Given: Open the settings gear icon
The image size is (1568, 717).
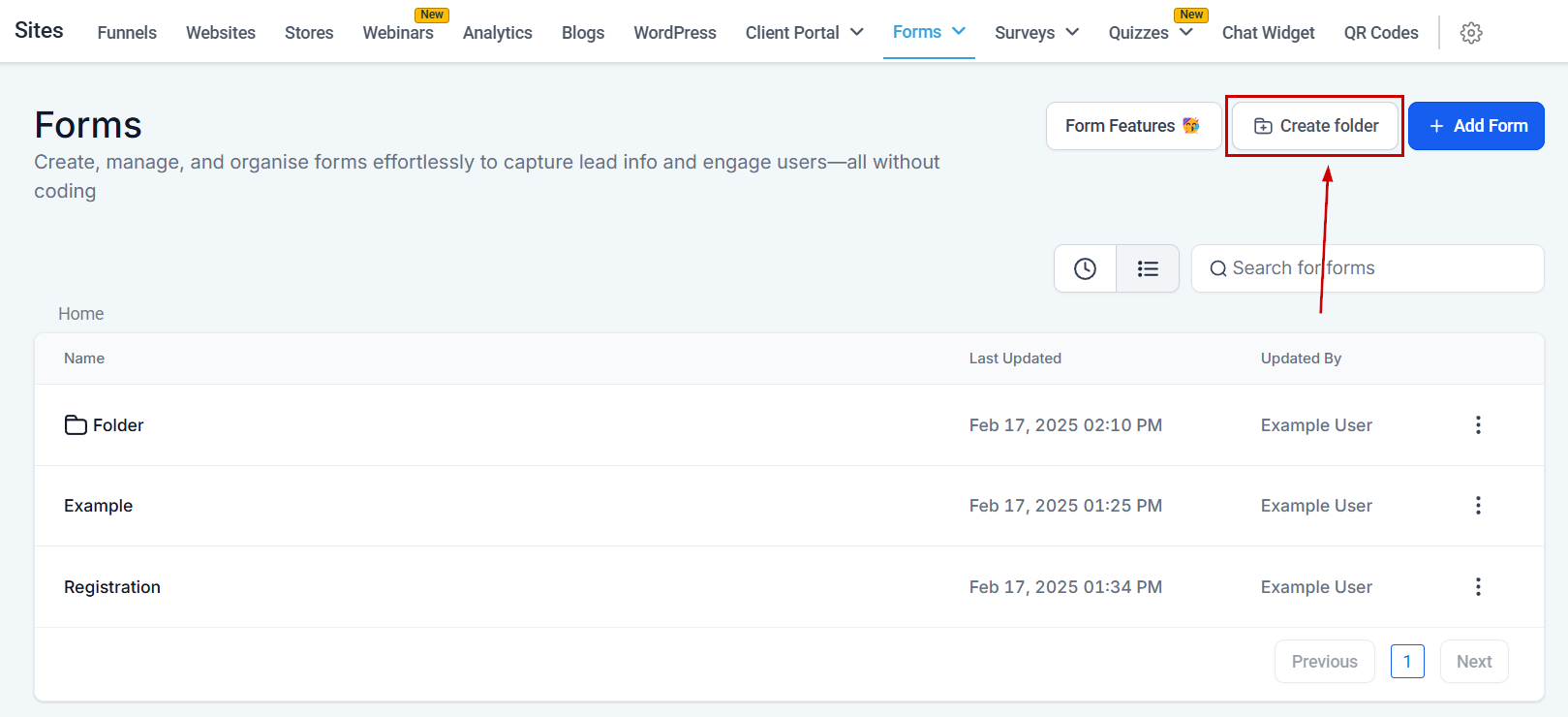Looking at the screenshot, I should 1470,33.
